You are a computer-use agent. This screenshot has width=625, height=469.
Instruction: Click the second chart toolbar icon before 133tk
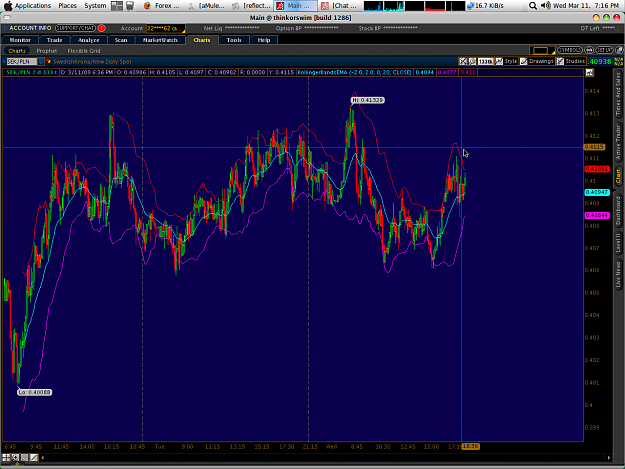click(472, 61)
